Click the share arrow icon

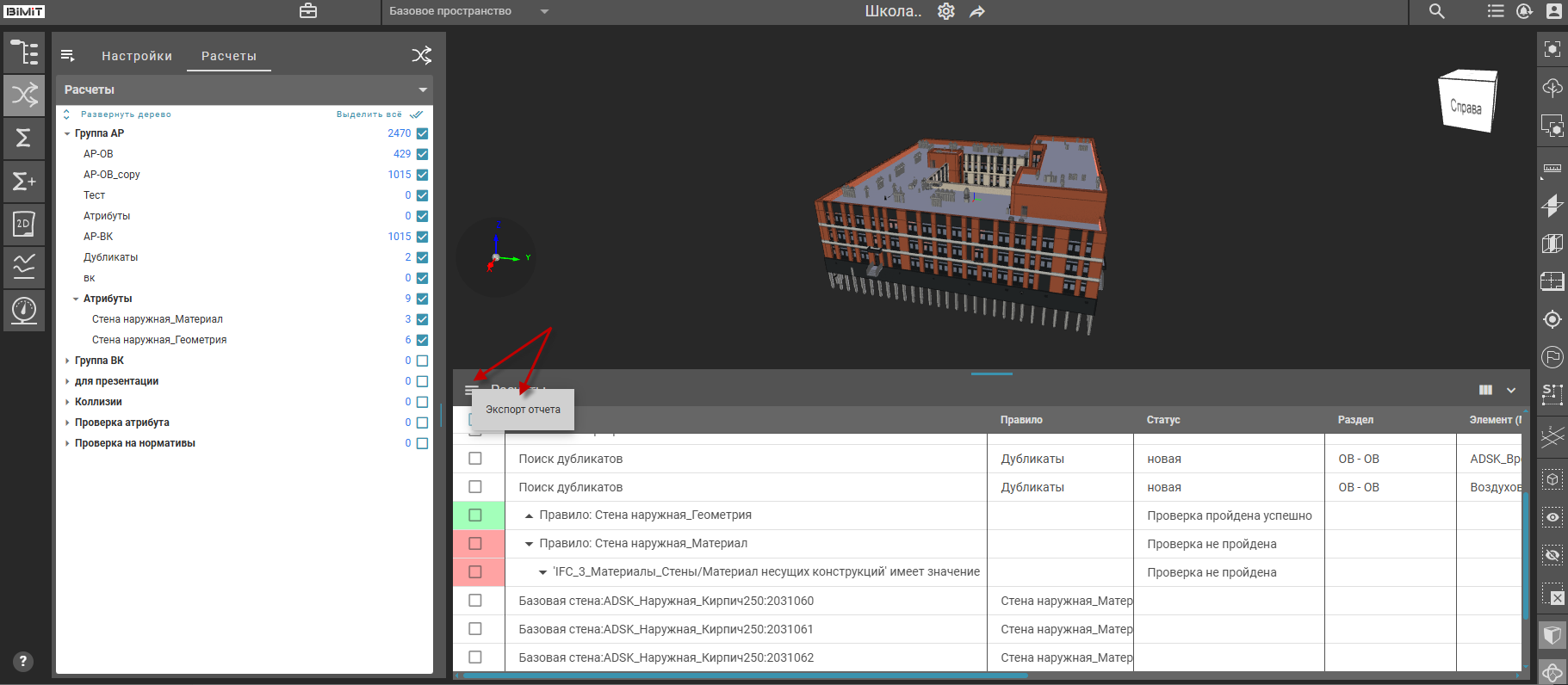coord(977,11)
